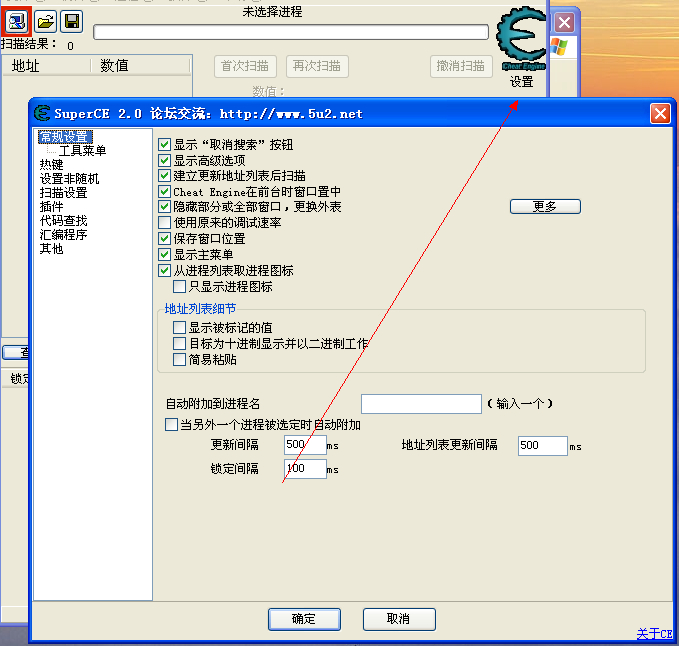Click the 地址 column header
The image size is (679, 646).
tap(47, 66)
